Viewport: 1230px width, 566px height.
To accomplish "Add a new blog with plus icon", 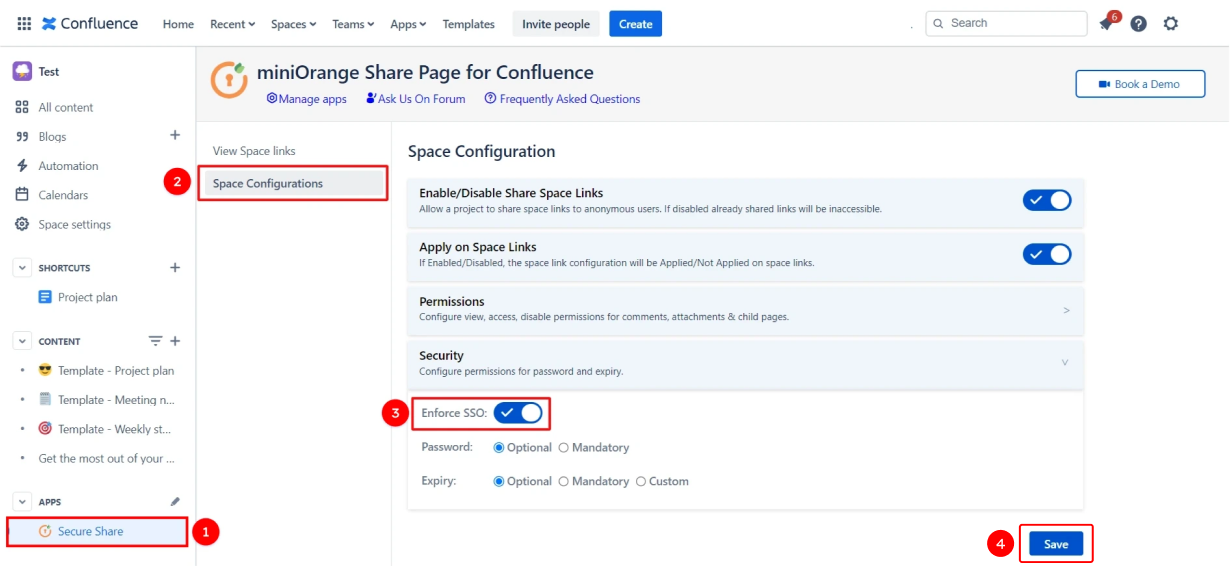I will click(x=175, y=135).
